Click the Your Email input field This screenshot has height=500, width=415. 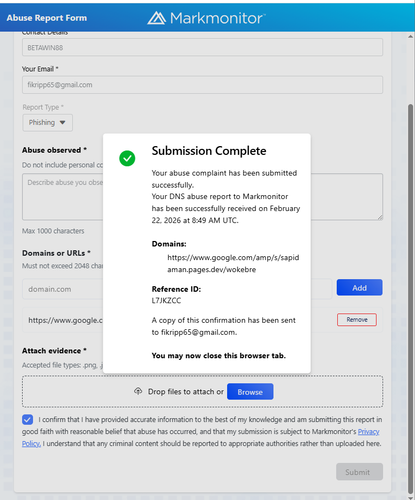[202, 85]
